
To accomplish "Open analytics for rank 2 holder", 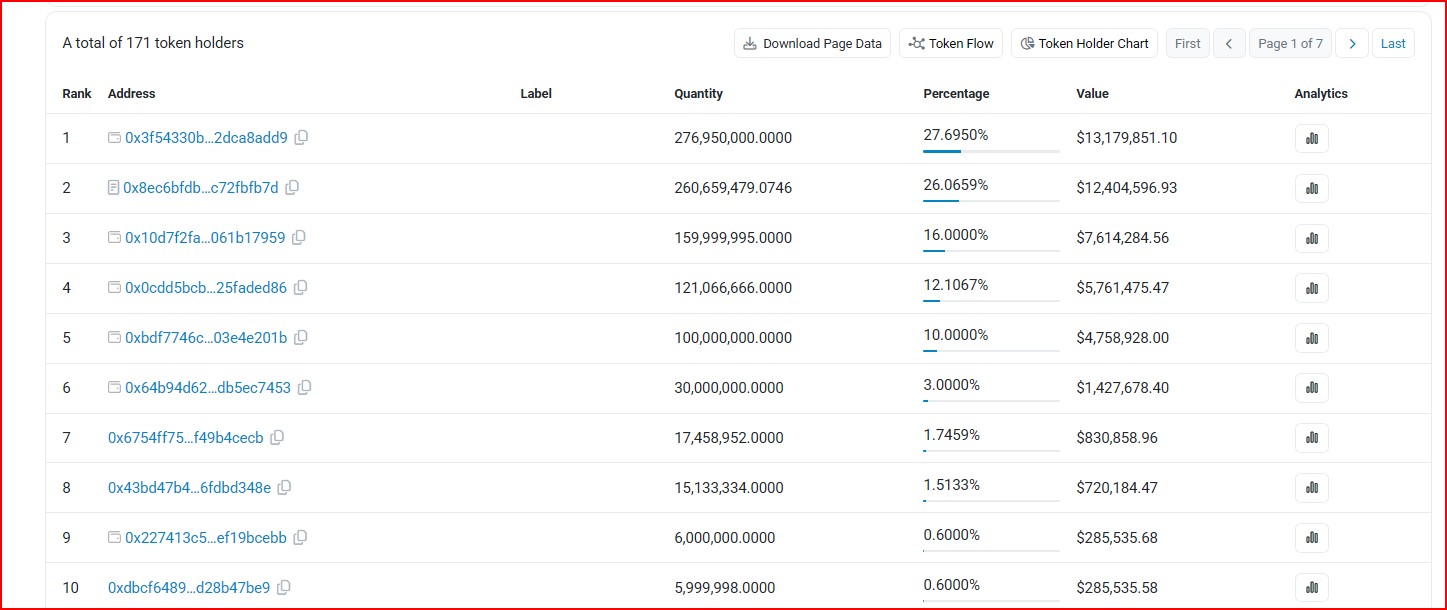I will coord(1312,188).
